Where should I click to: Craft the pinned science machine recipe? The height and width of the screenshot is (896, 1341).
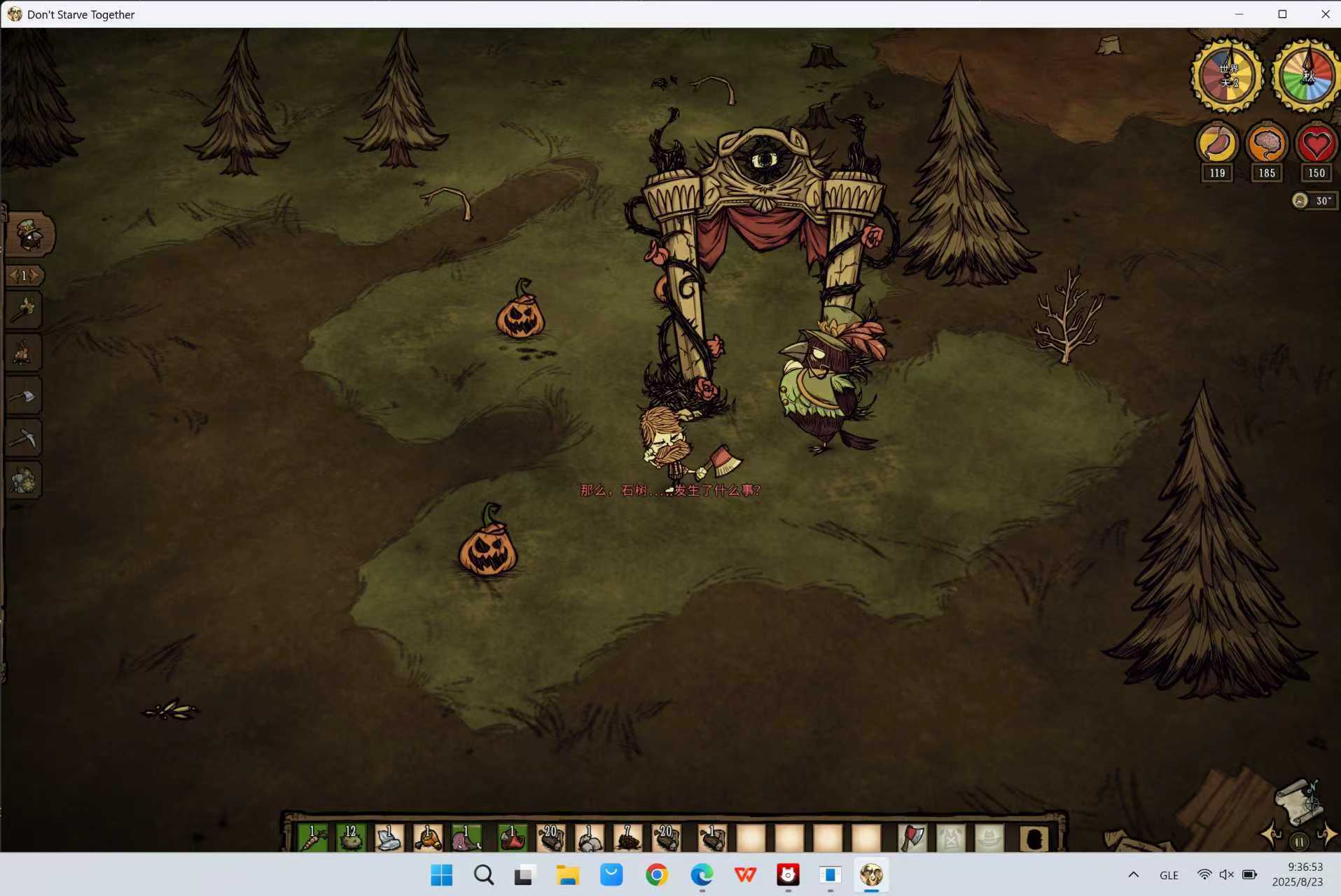(24, 481)
